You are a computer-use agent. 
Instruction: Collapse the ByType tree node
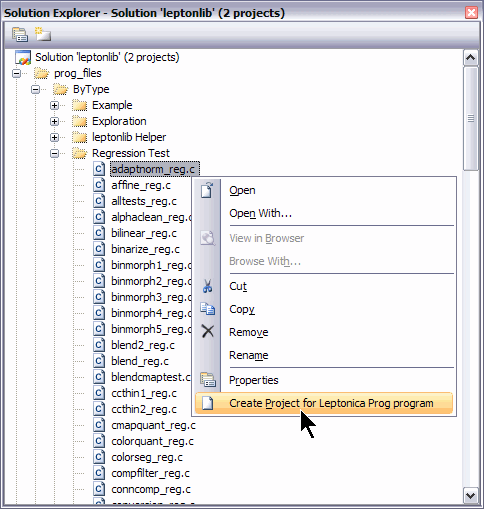(x=35, y=89)
